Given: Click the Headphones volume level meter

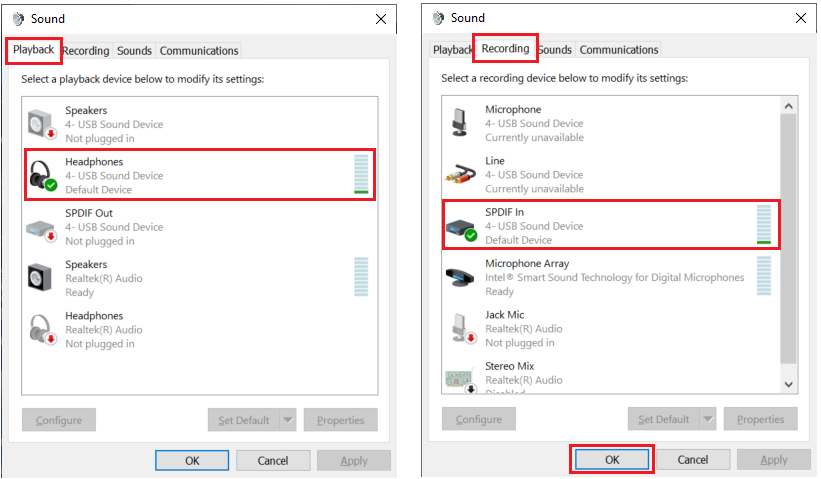Looking at the screenshot, I should pyautogui.click(x=361, y=175).
